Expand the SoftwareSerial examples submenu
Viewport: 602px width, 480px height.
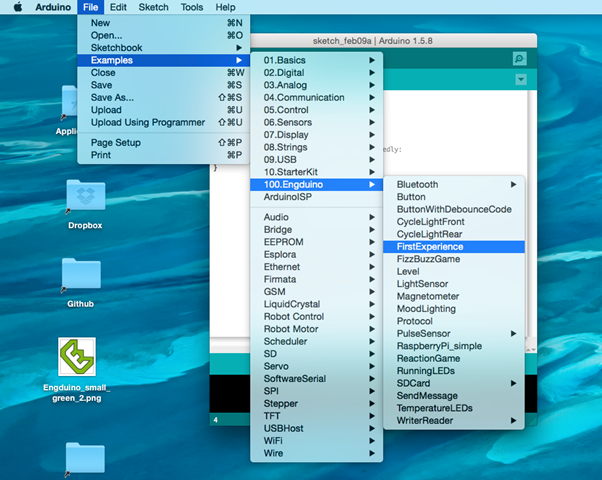[x=316, y=379]
